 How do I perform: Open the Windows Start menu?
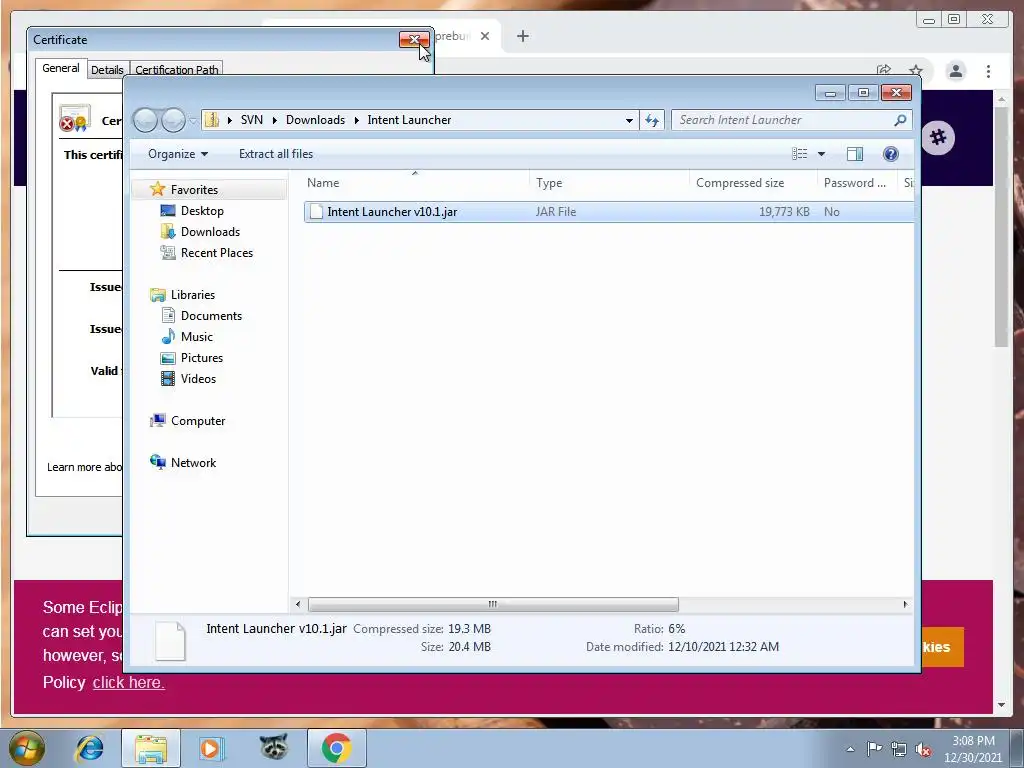pos(26,748)
